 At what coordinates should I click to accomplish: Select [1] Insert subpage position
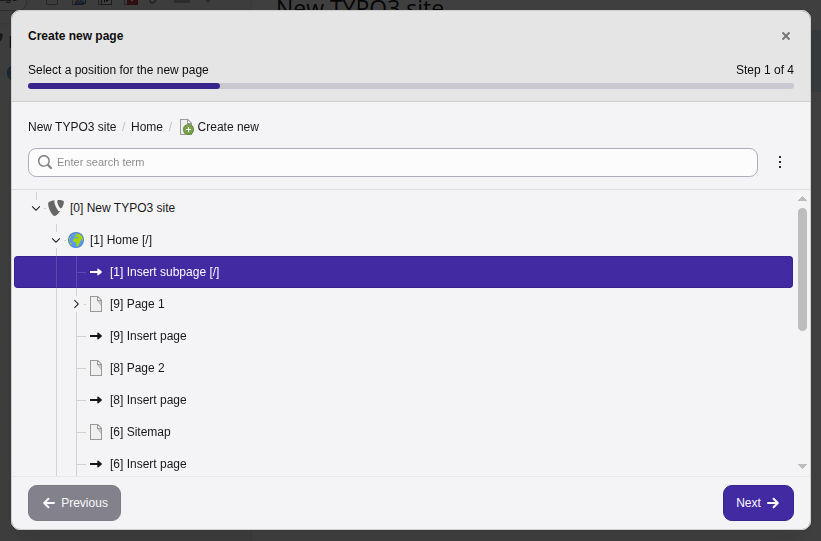click(x=403, y=272)
